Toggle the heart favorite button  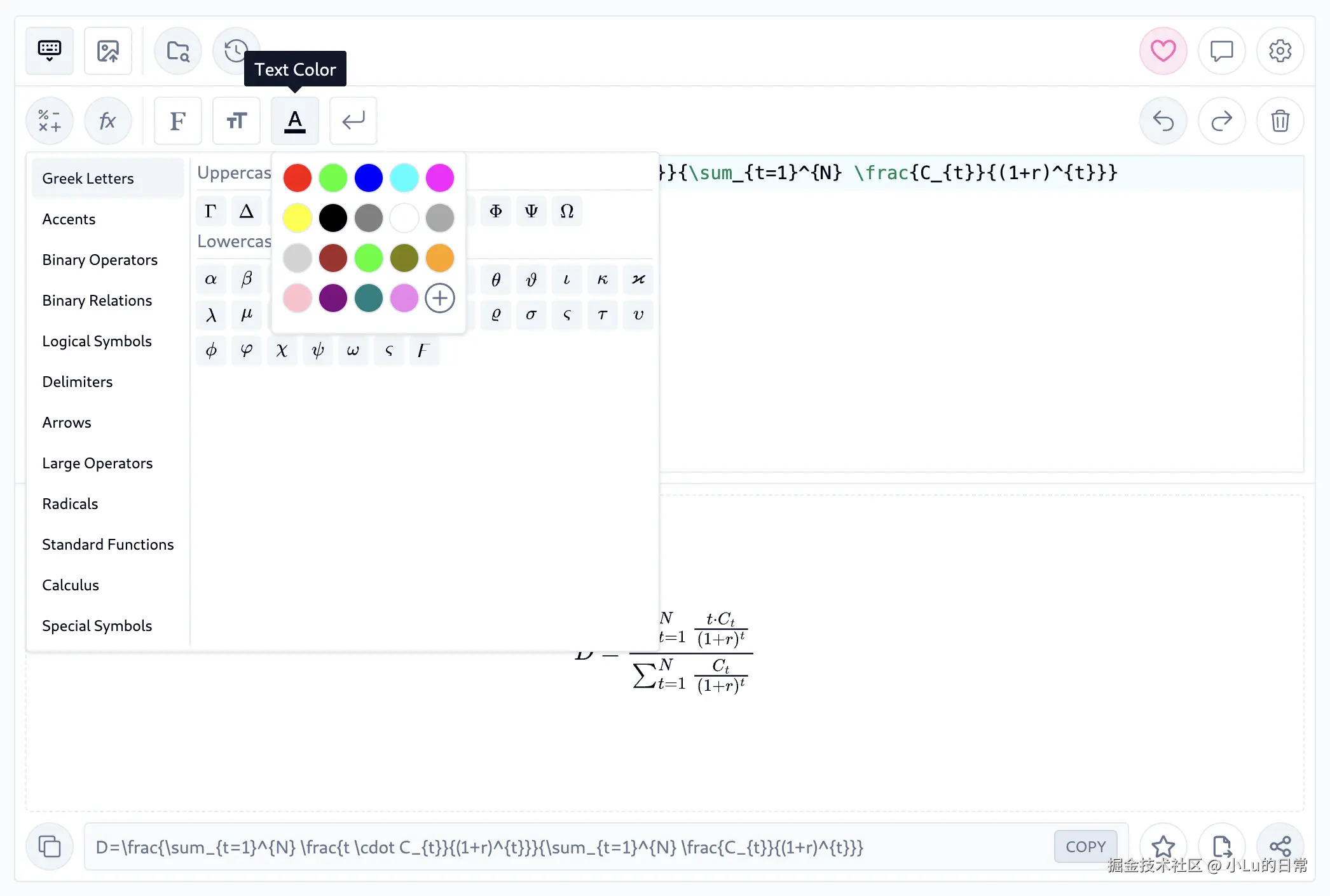point(1163,51)
